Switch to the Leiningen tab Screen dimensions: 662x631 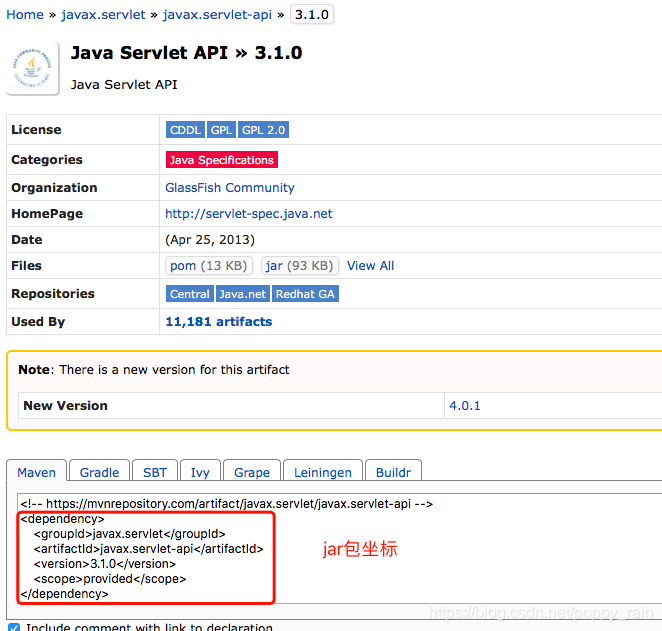tap(323, 472)
